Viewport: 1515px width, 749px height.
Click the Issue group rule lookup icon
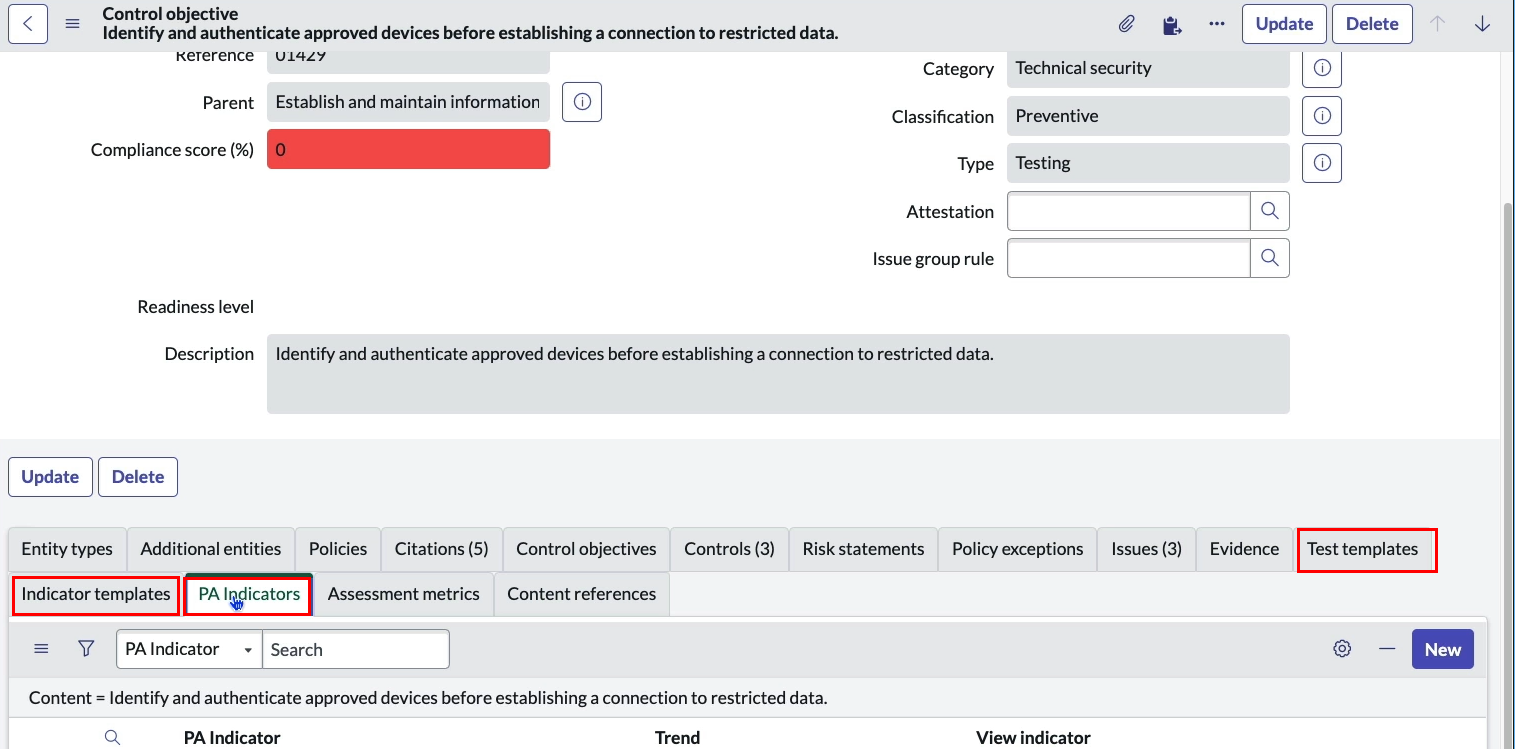tap(1270, 258)
